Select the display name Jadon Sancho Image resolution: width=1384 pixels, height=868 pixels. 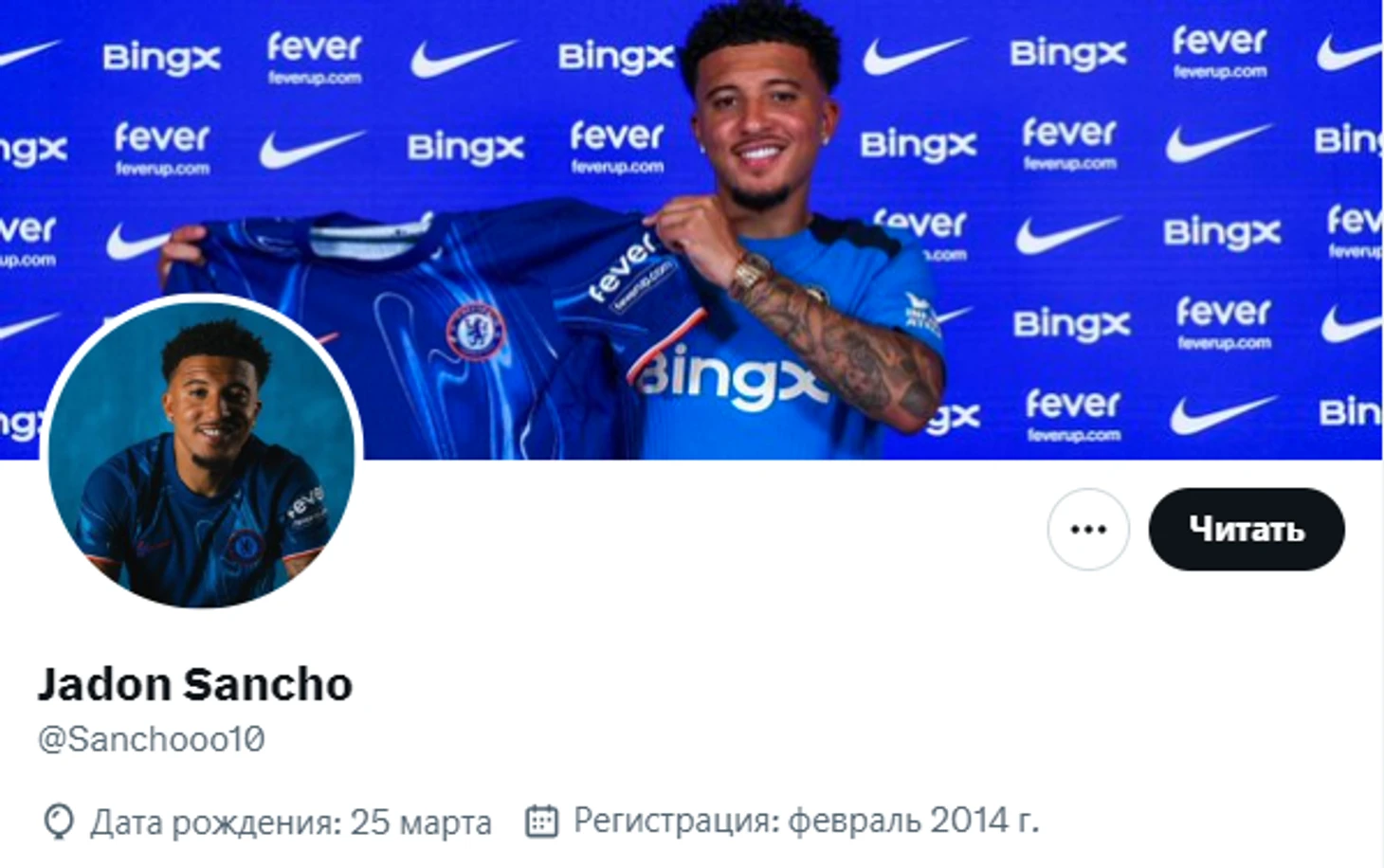[x=195, y=684]
